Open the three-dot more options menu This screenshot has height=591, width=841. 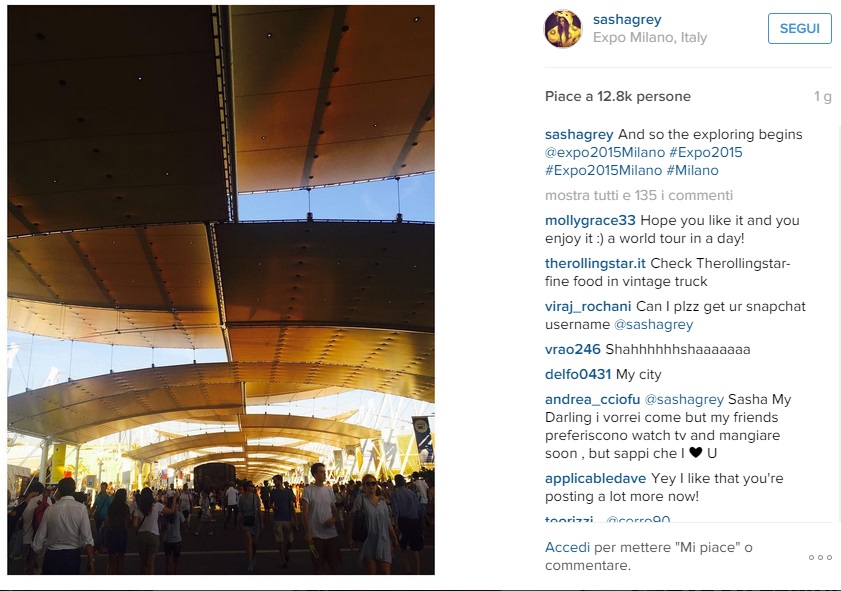(x=820, y=558)
